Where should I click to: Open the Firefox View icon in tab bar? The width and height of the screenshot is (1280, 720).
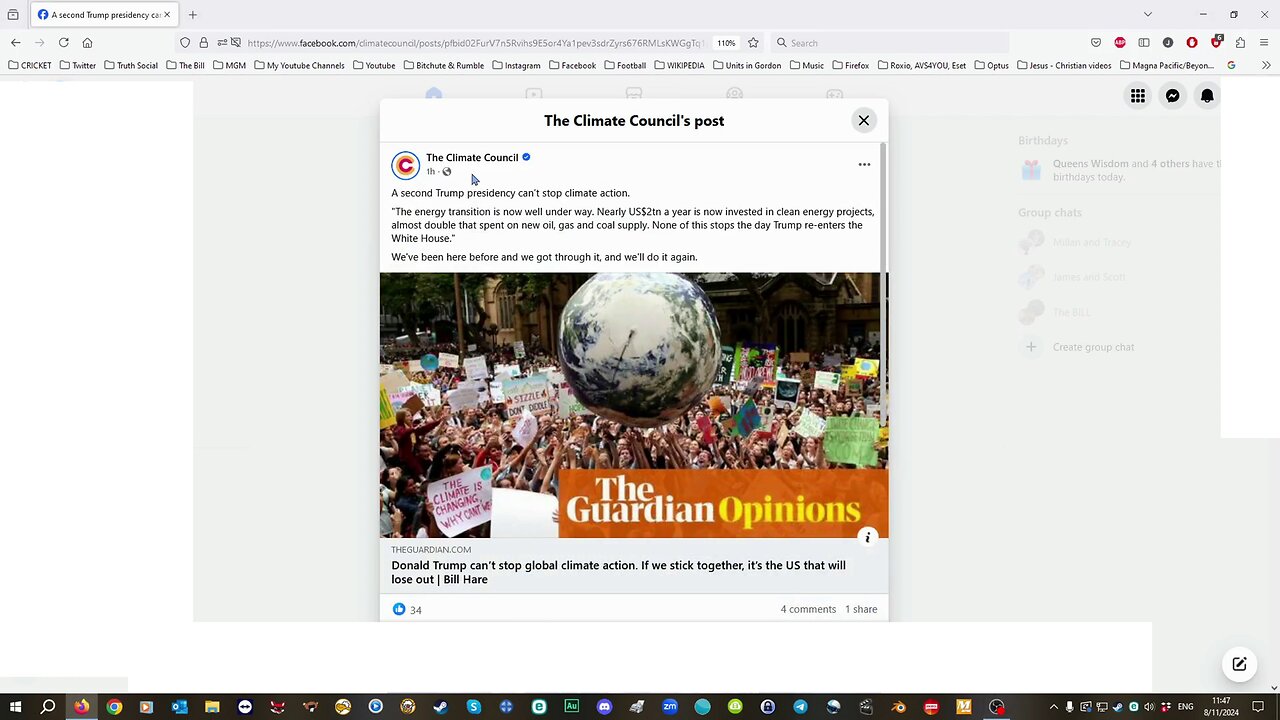(13, 15)
